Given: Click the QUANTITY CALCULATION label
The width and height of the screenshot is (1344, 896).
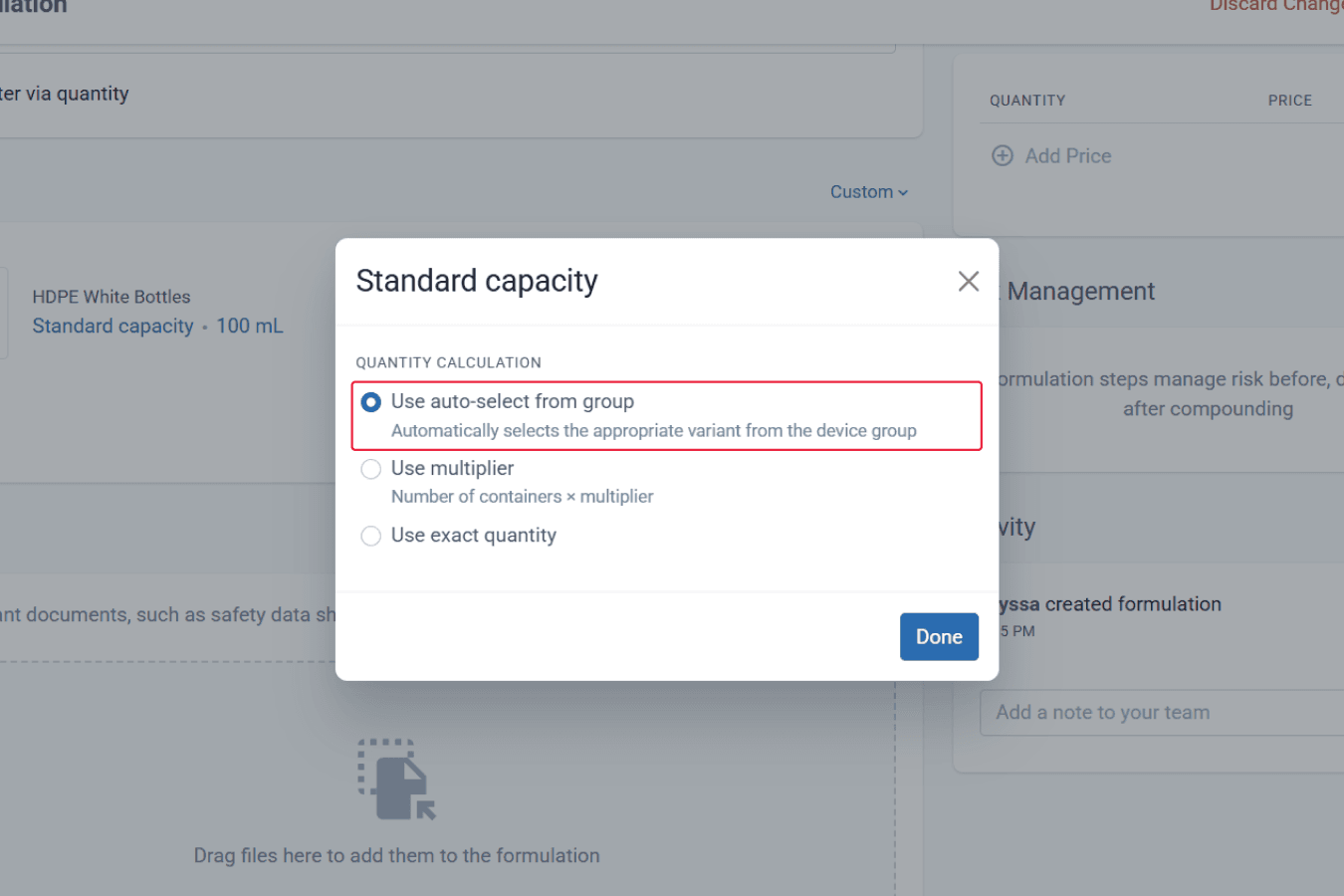Looking at the screenshot, I should 449,362.
